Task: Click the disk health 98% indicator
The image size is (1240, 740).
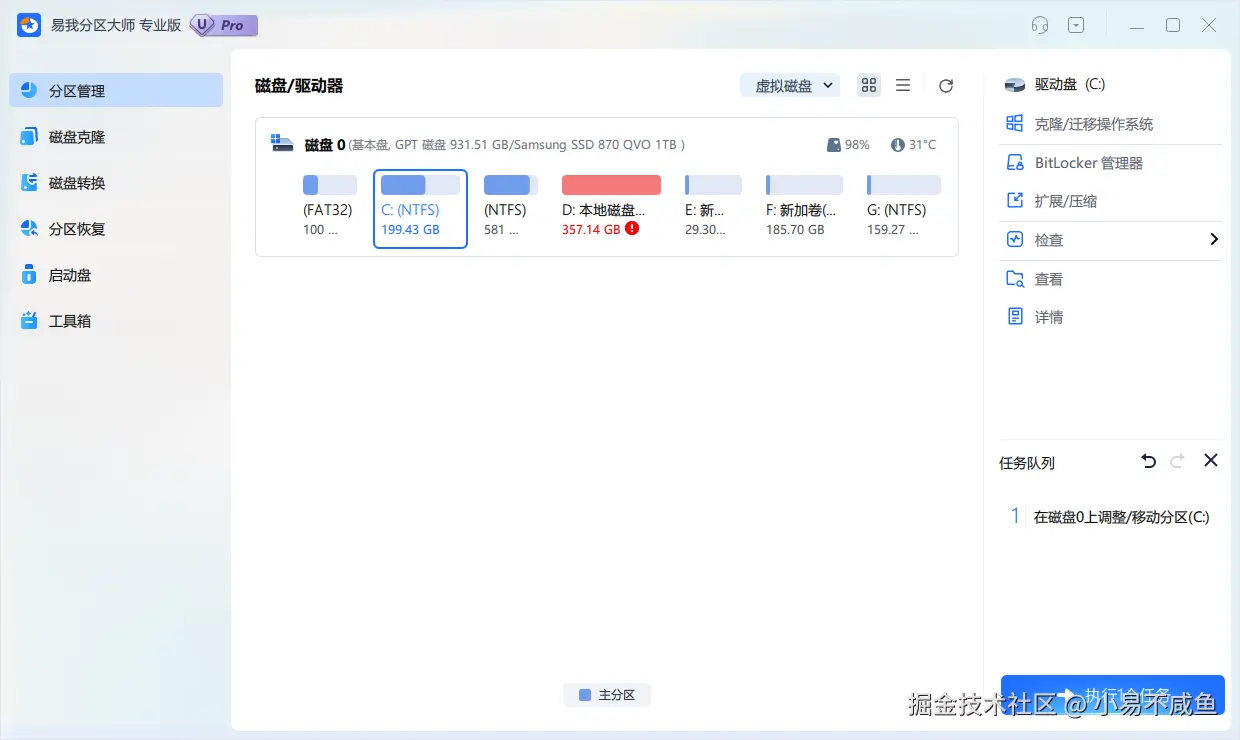Action: click(x=848, y=145)
